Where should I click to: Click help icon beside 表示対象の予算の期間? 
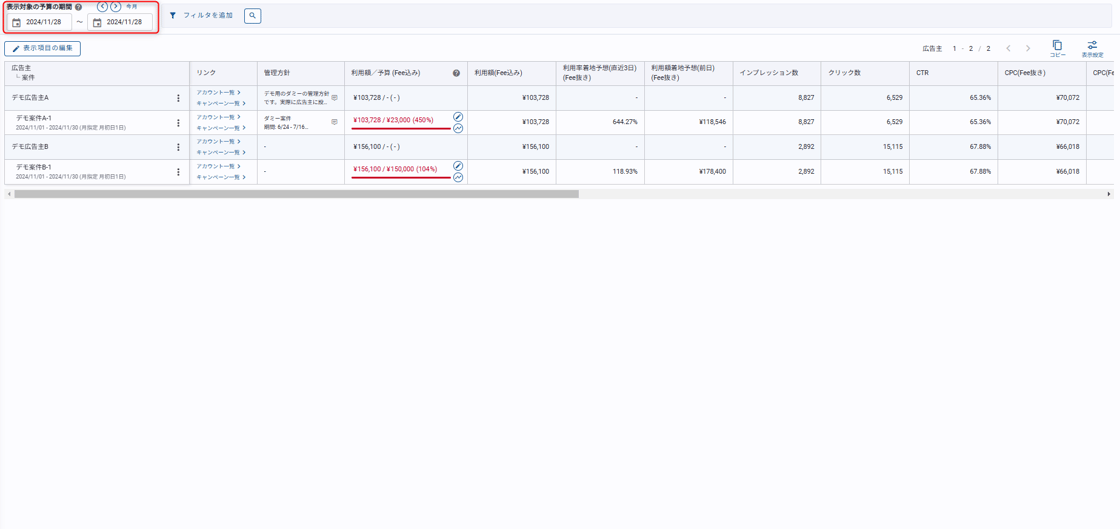pos(79,7)
